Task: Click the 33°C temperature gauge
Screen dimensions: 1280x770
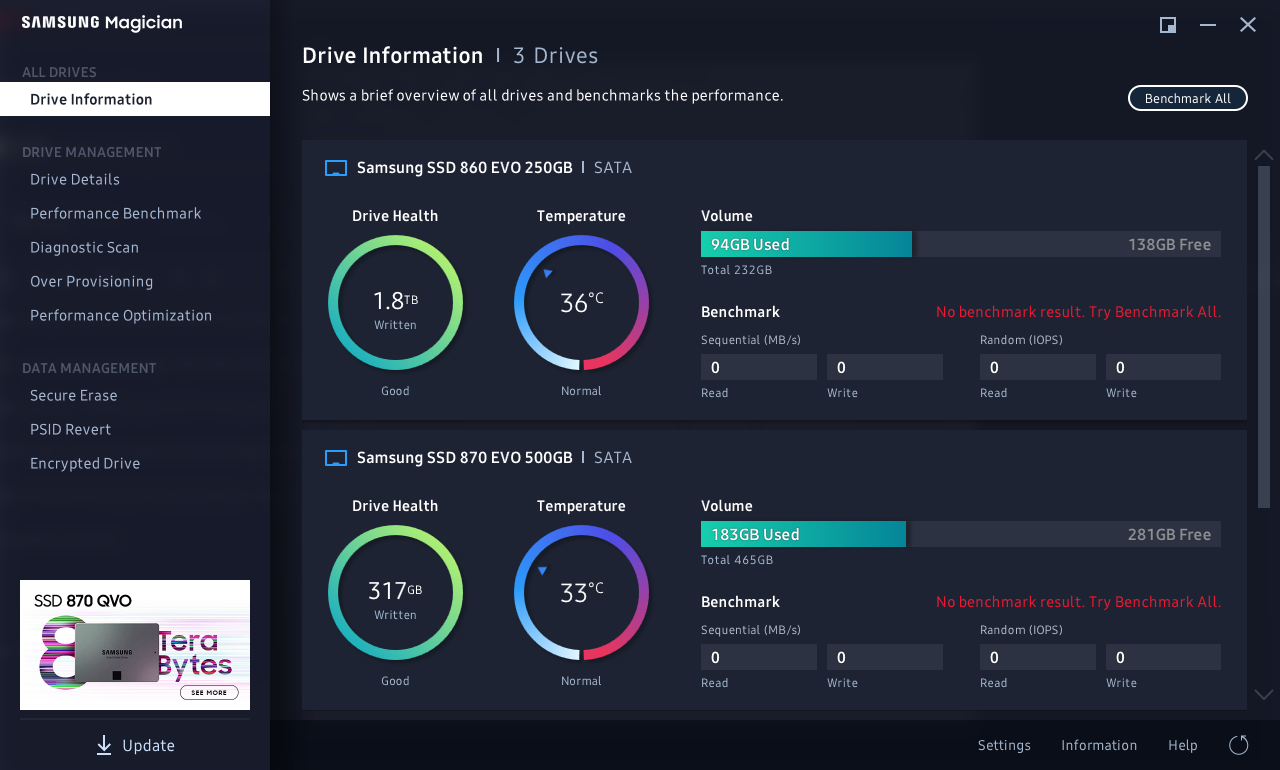Action: (581, 593)
